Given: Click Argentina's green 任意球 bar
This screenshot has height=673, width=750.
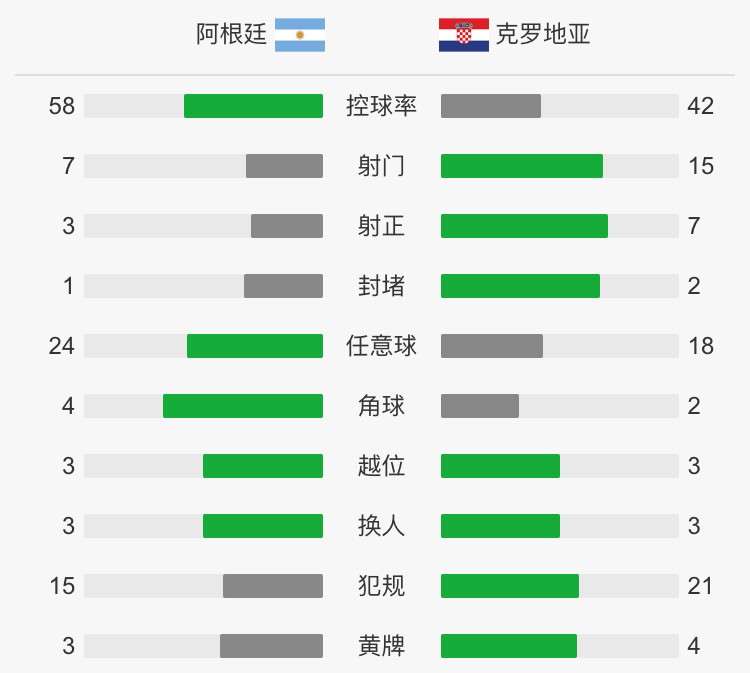Looking at the screenshot, I should (x=255, y=346).
